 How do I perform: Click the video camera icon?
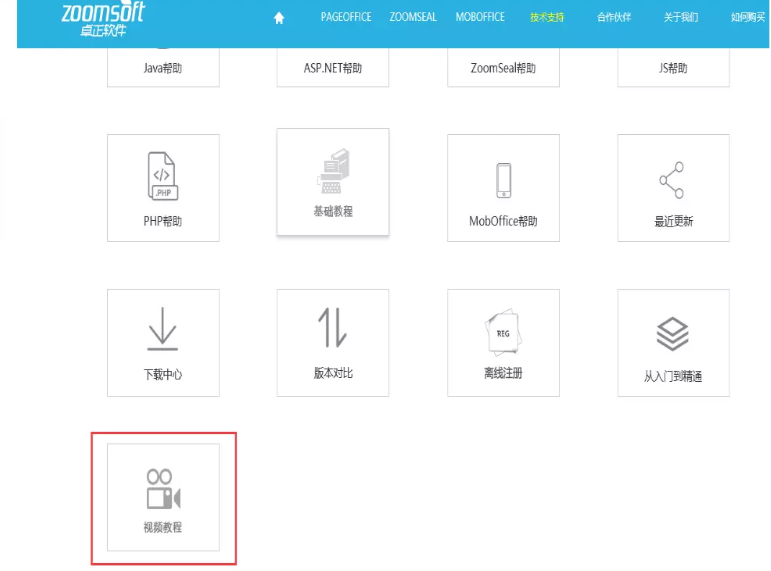pos(163,489)
